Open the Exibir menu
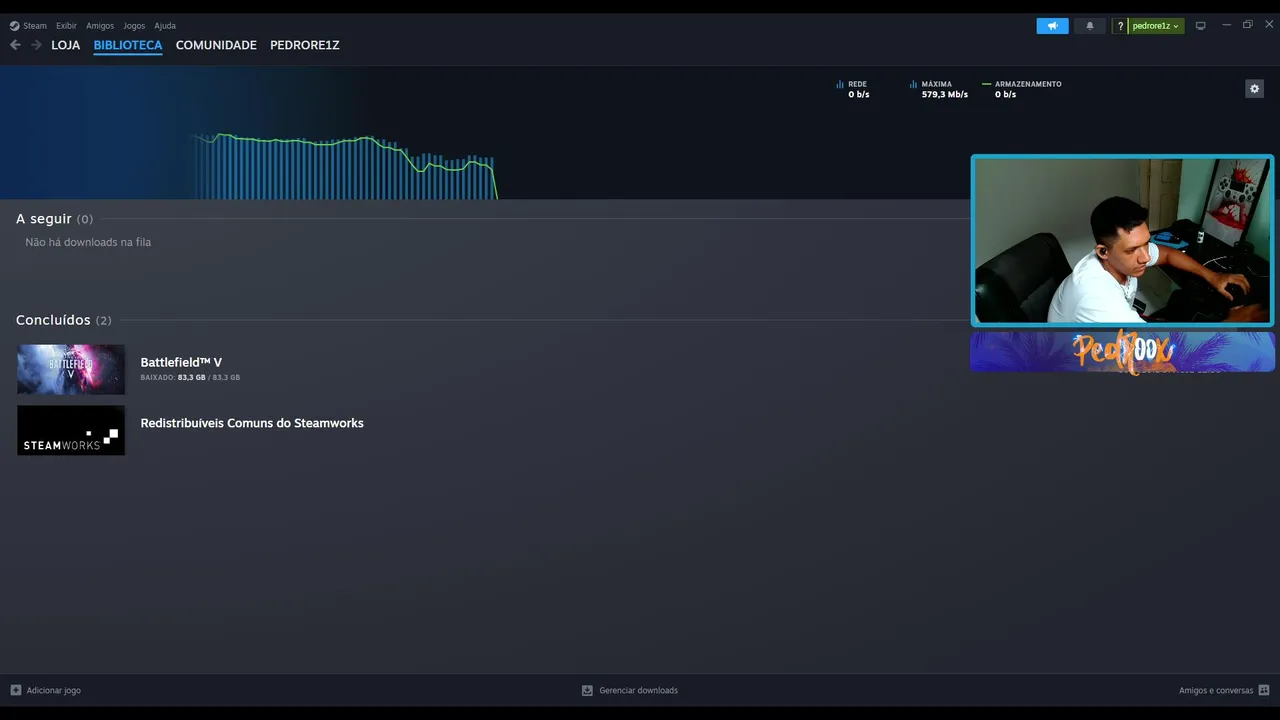 coord(66,26)
